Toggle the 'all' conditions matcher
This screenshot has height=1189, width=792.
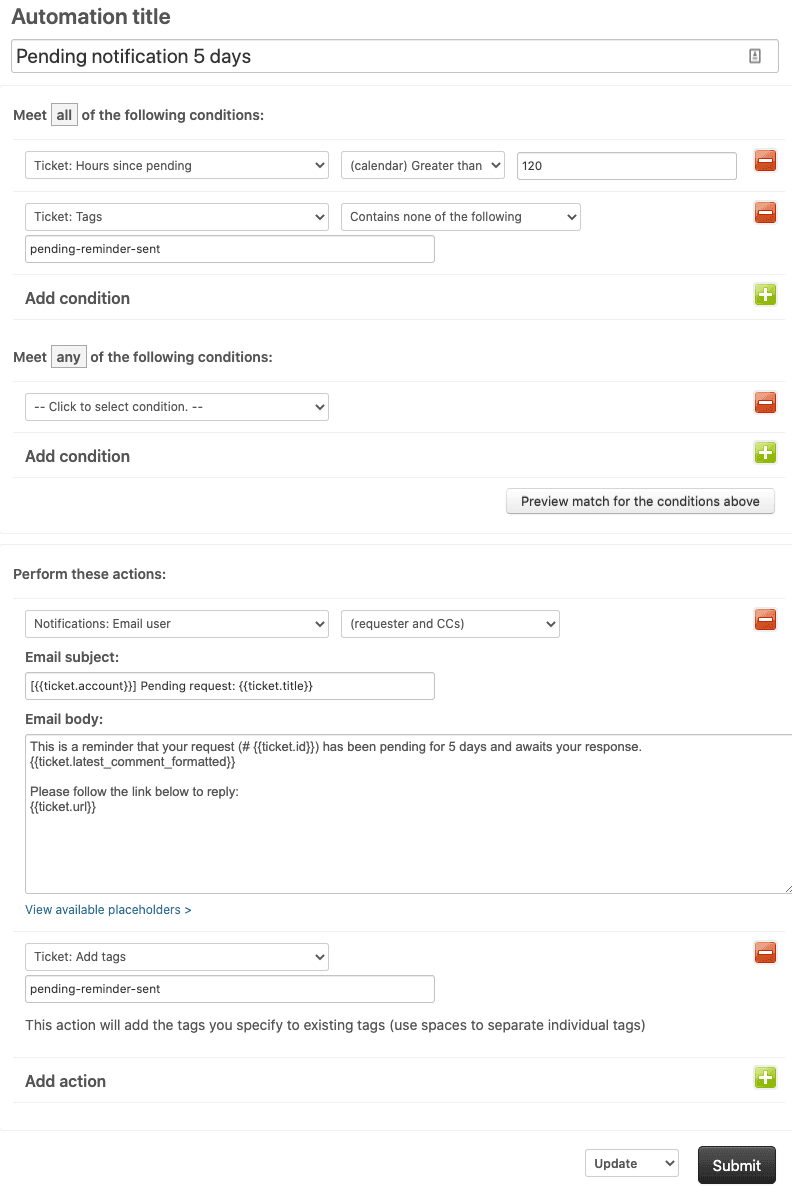point(64,114)
